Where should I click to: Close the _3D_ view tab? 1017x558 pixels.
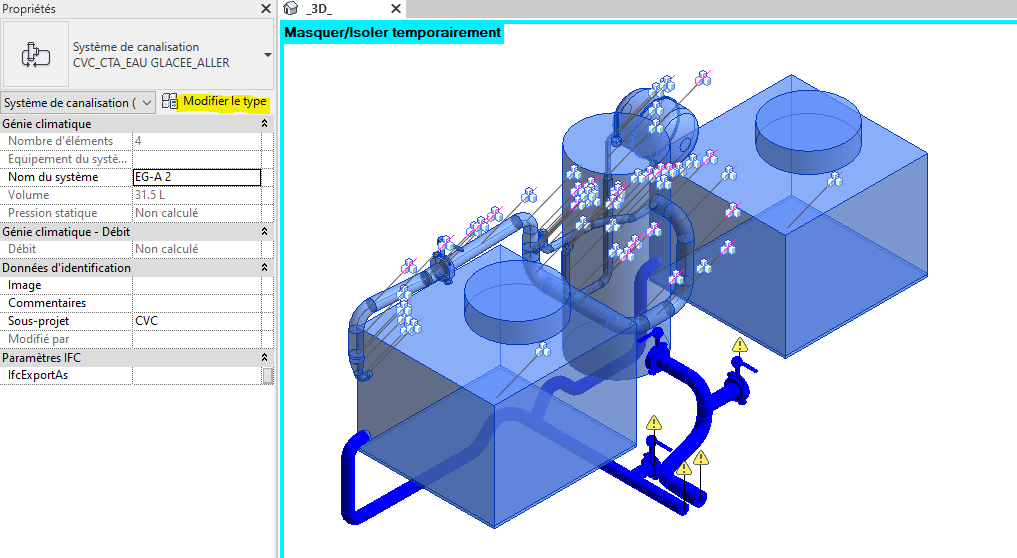pyautogui.click(x=396, y=9)
